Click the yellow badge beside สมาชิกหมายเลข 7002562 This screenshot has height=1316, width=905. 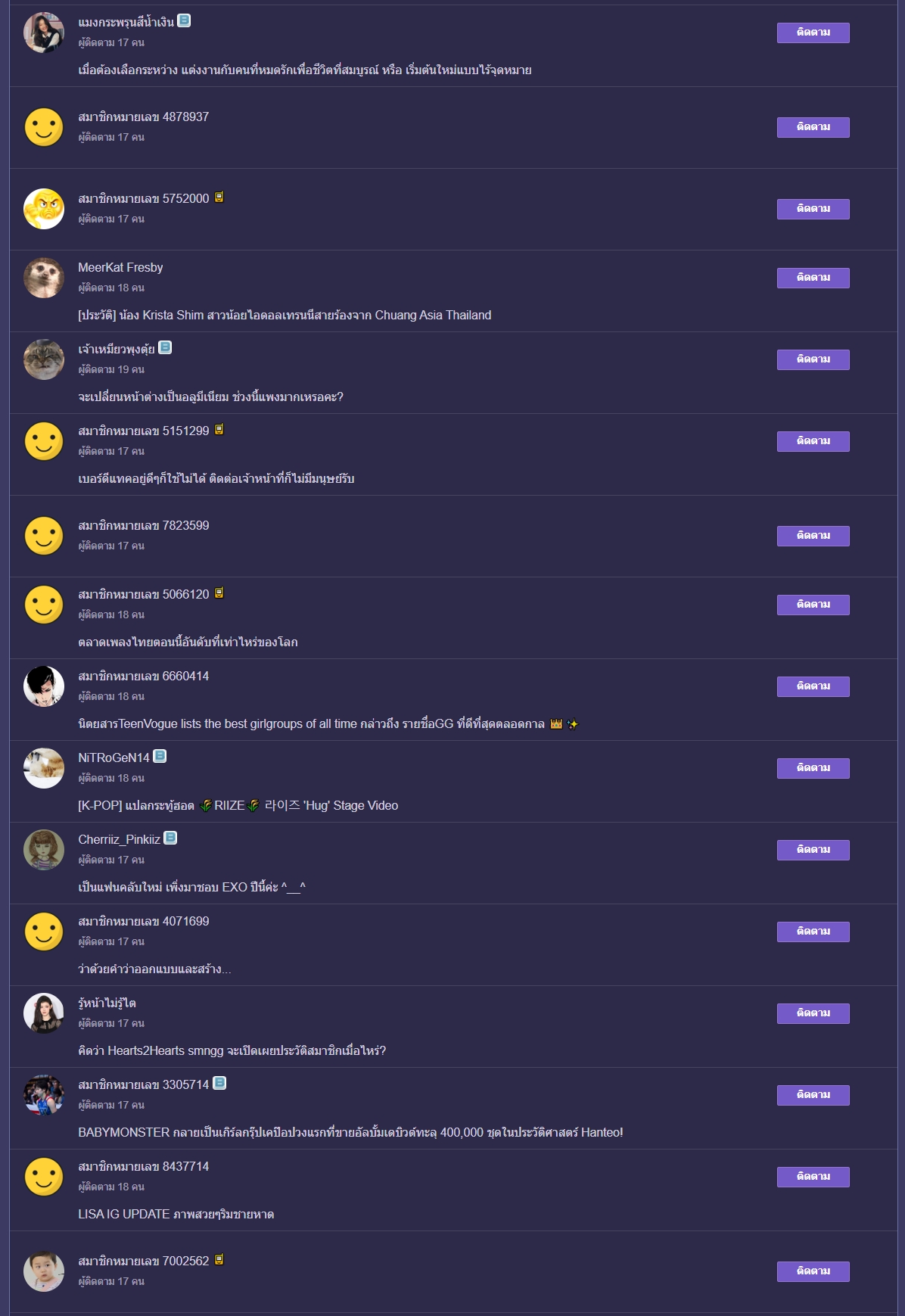pyautogui.click(x=219, y=1260)
